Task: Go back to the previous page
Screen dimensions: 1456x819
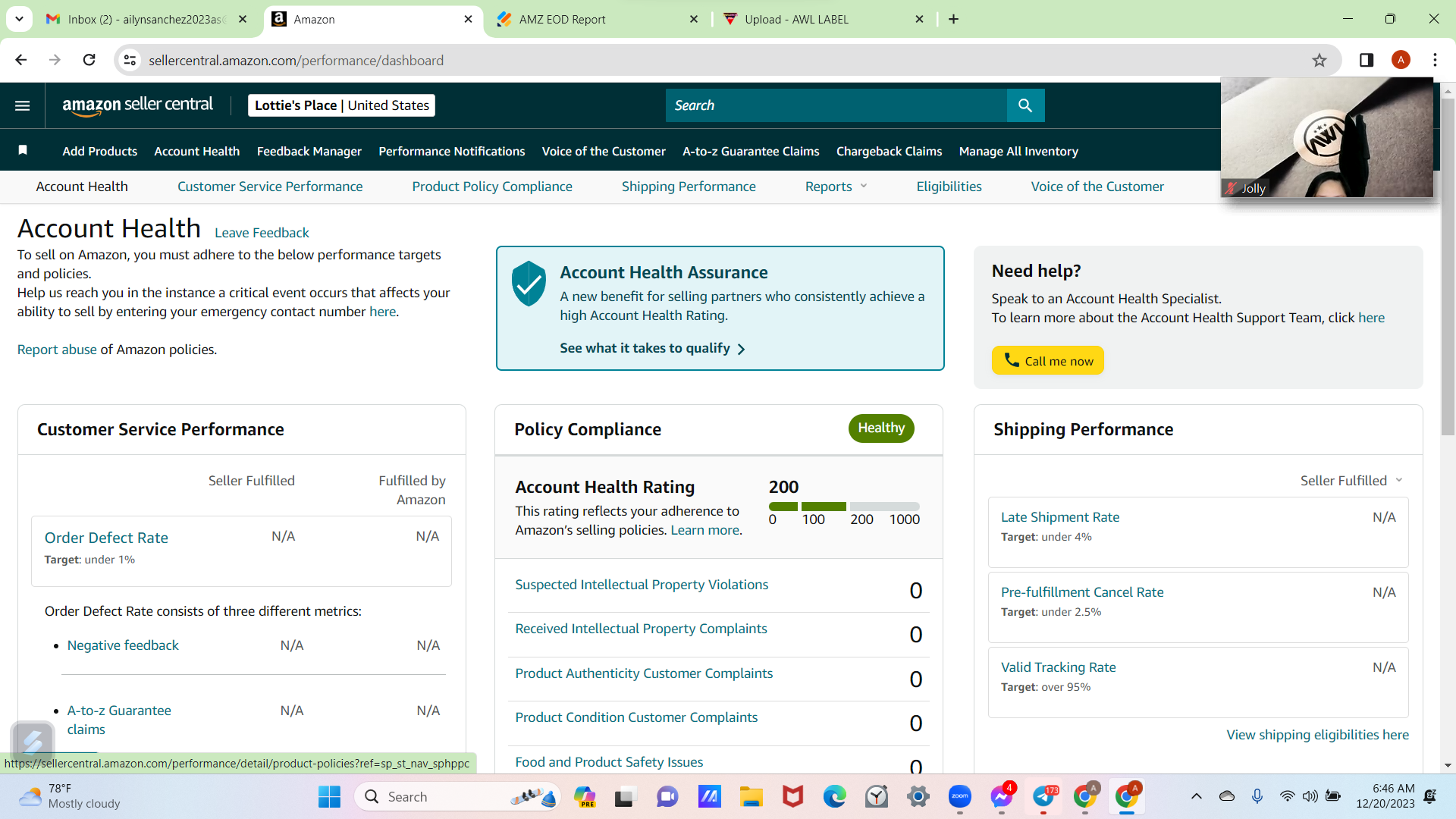Action: [21, 61]
